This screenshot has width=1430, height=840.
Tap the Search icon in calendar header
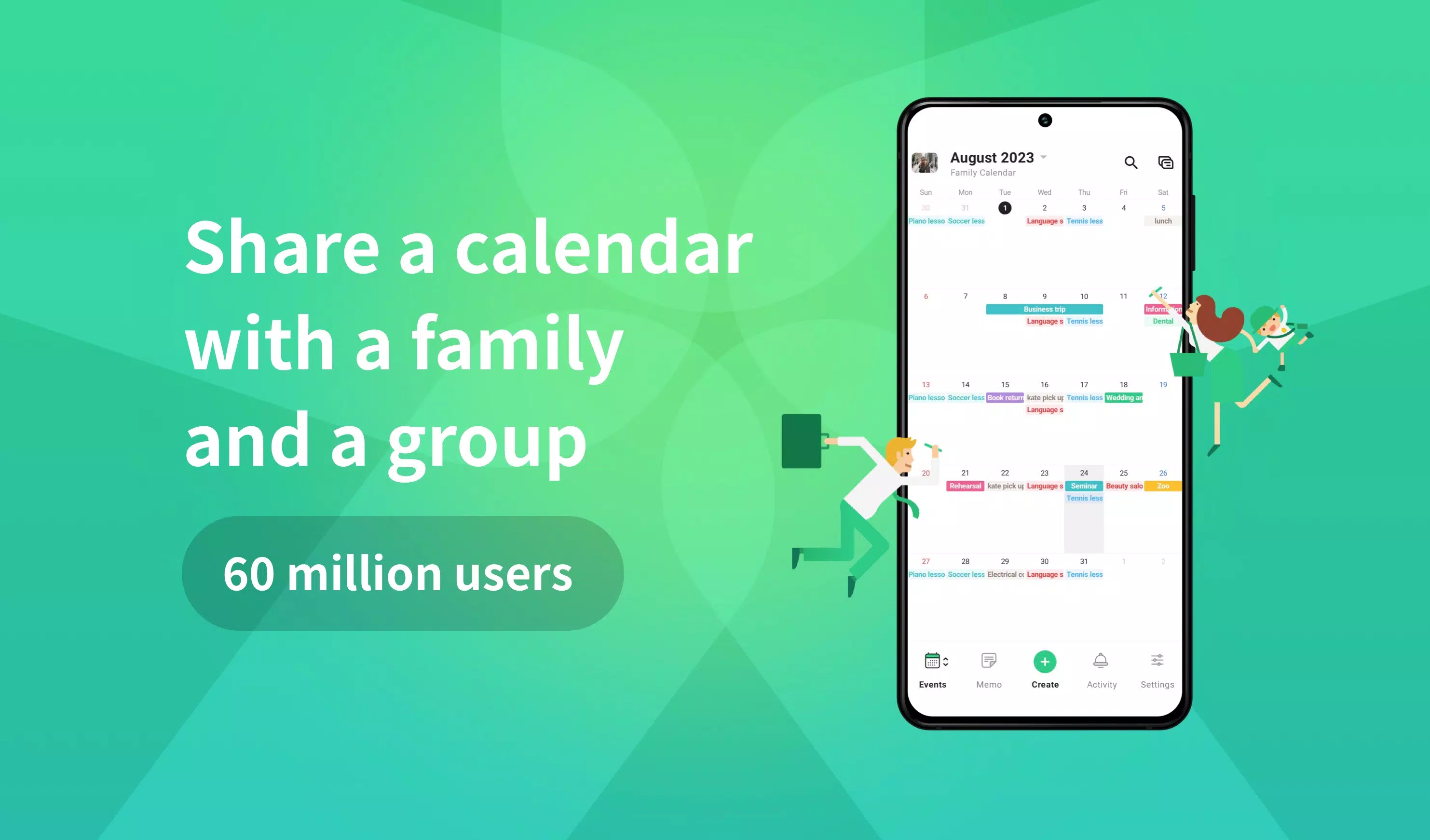(1130, 162)
